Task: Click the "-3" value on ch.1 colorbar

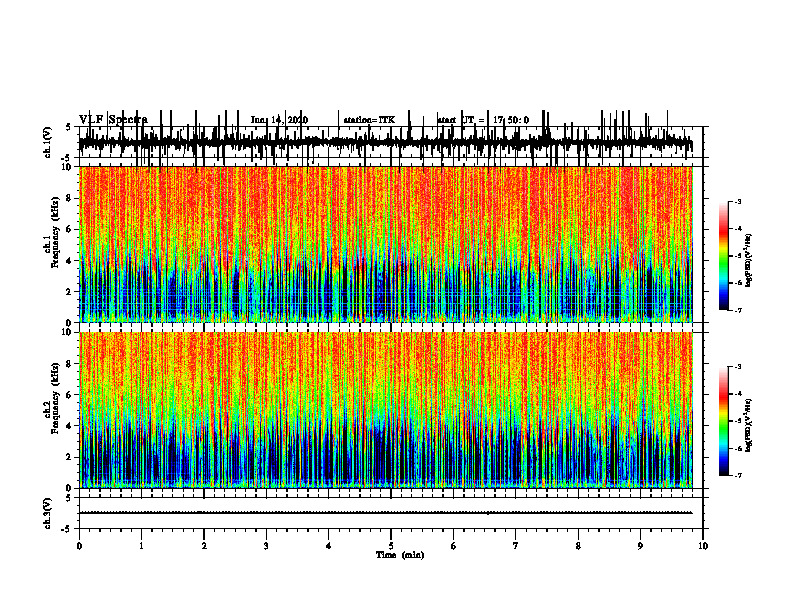Action: coord(738,201)
